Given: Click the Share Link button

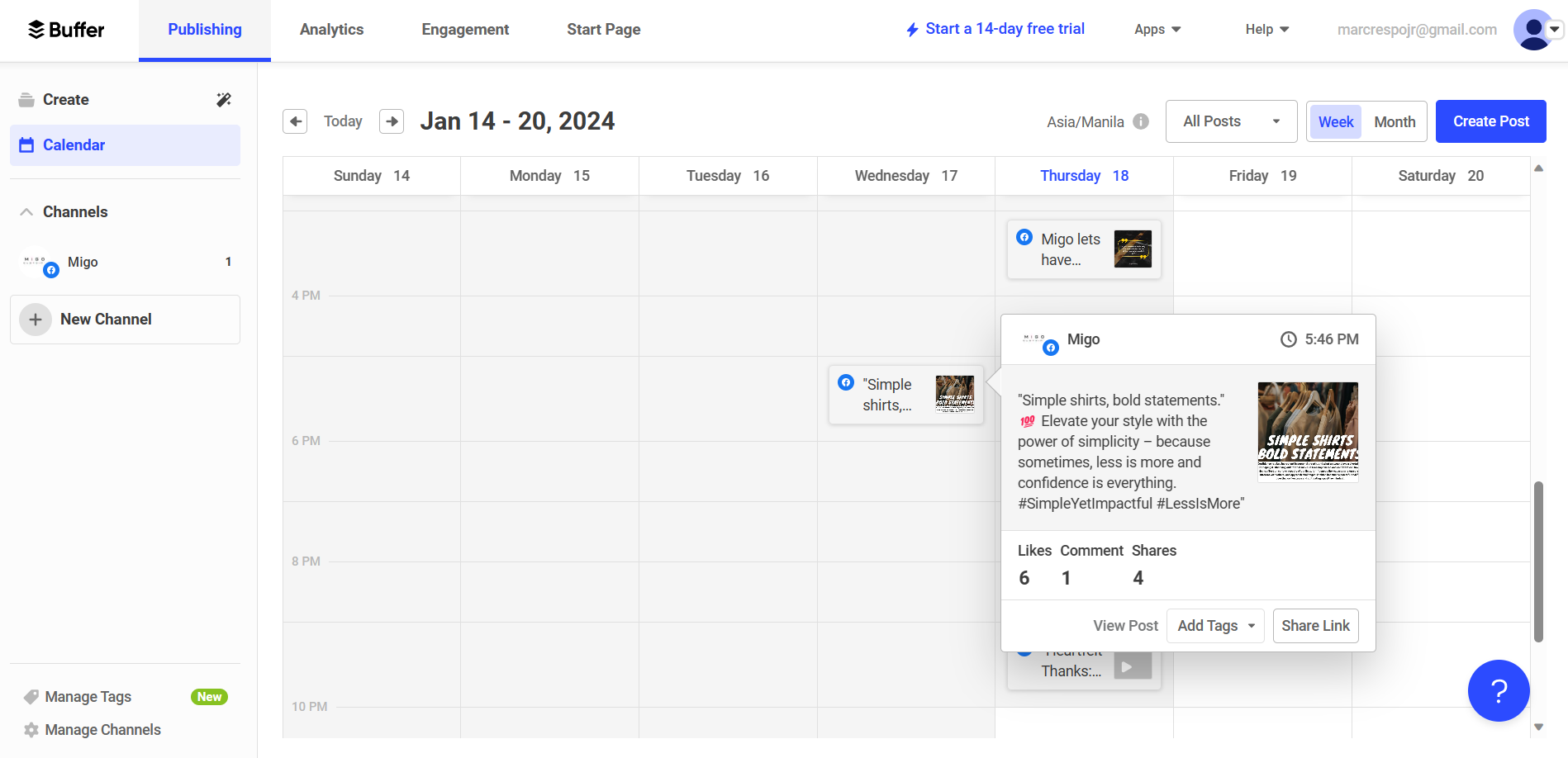Looking at the screenshot, I should coord(1315,626).
